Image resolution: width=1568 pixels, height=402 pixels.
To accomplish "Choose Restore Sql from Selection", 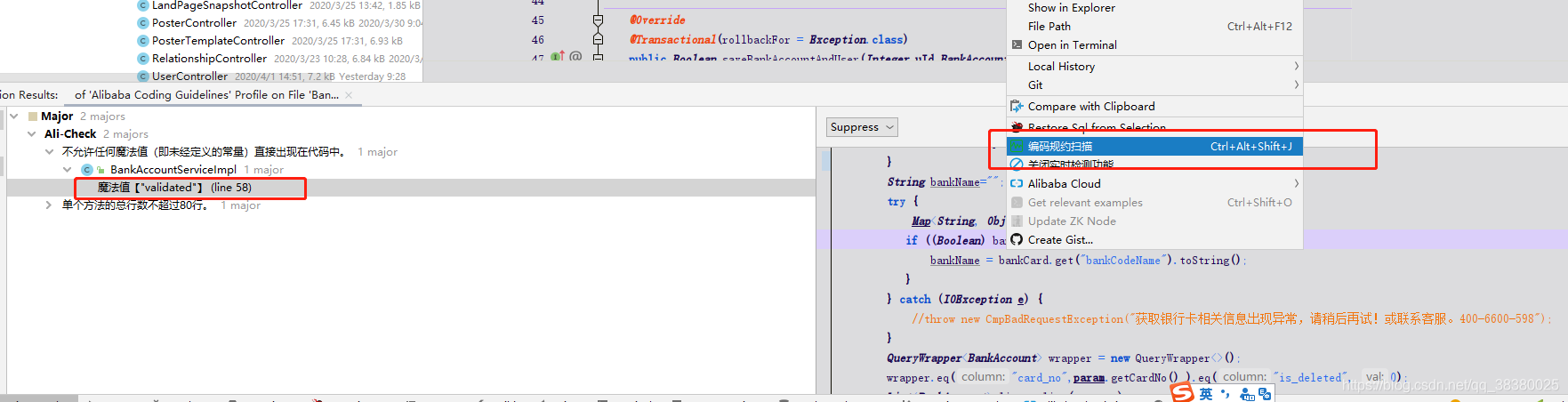I will pos(1154,127).
